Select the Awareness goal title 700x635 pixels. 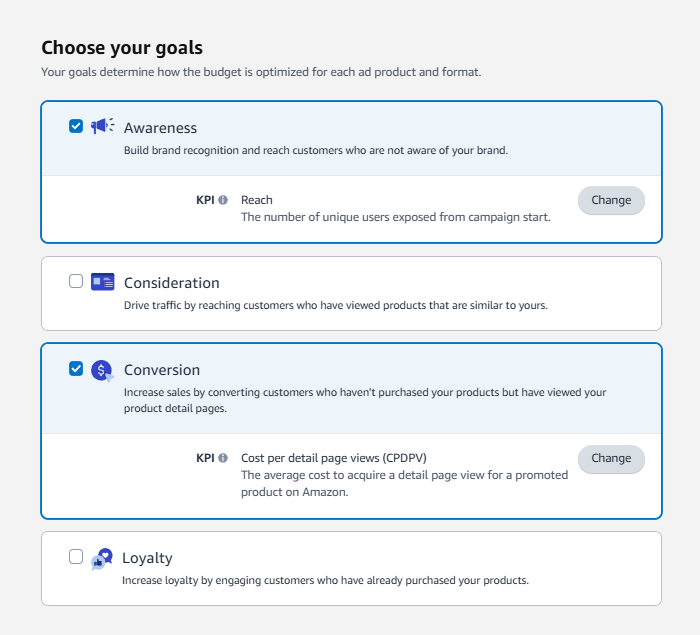(160, 128)
